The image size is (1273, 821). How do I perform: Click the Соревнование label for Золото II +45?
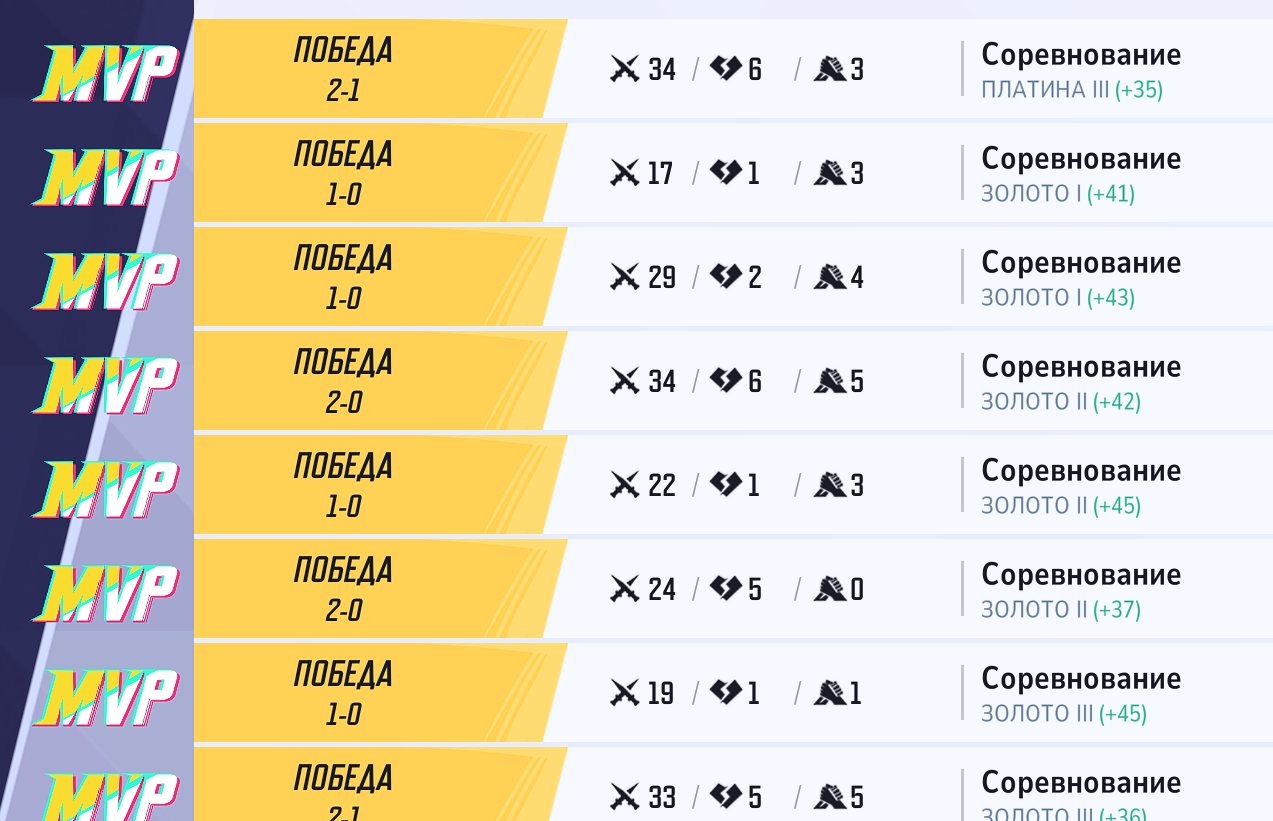(1081, 470)
